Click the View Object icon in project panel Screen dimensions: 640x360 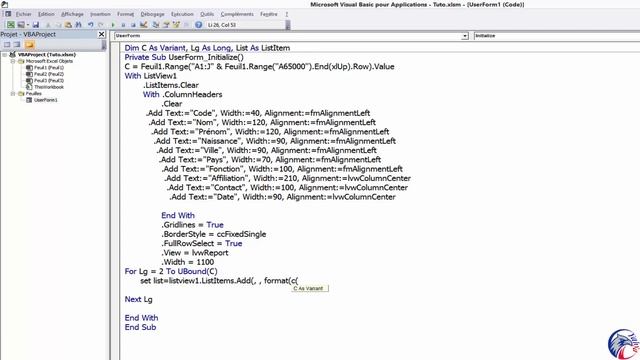[x=17, y=44]
